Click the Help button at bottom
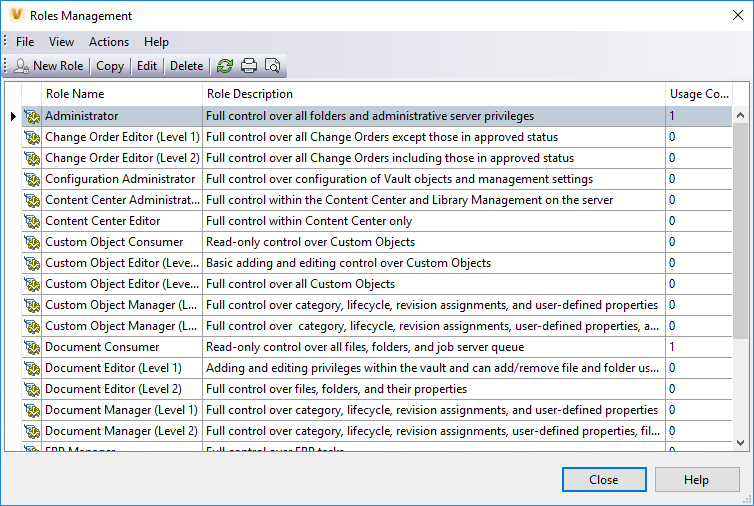Viewport: 754px width, 506px height. (x=696, y=480)
